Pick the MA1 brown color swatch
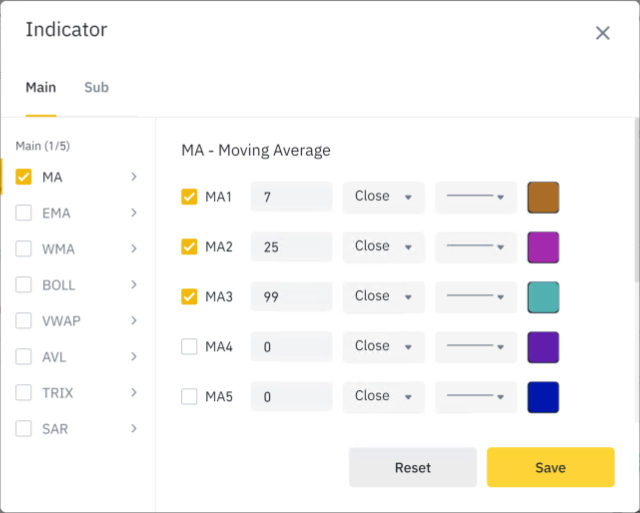640x513 pixels. (543, 197)
